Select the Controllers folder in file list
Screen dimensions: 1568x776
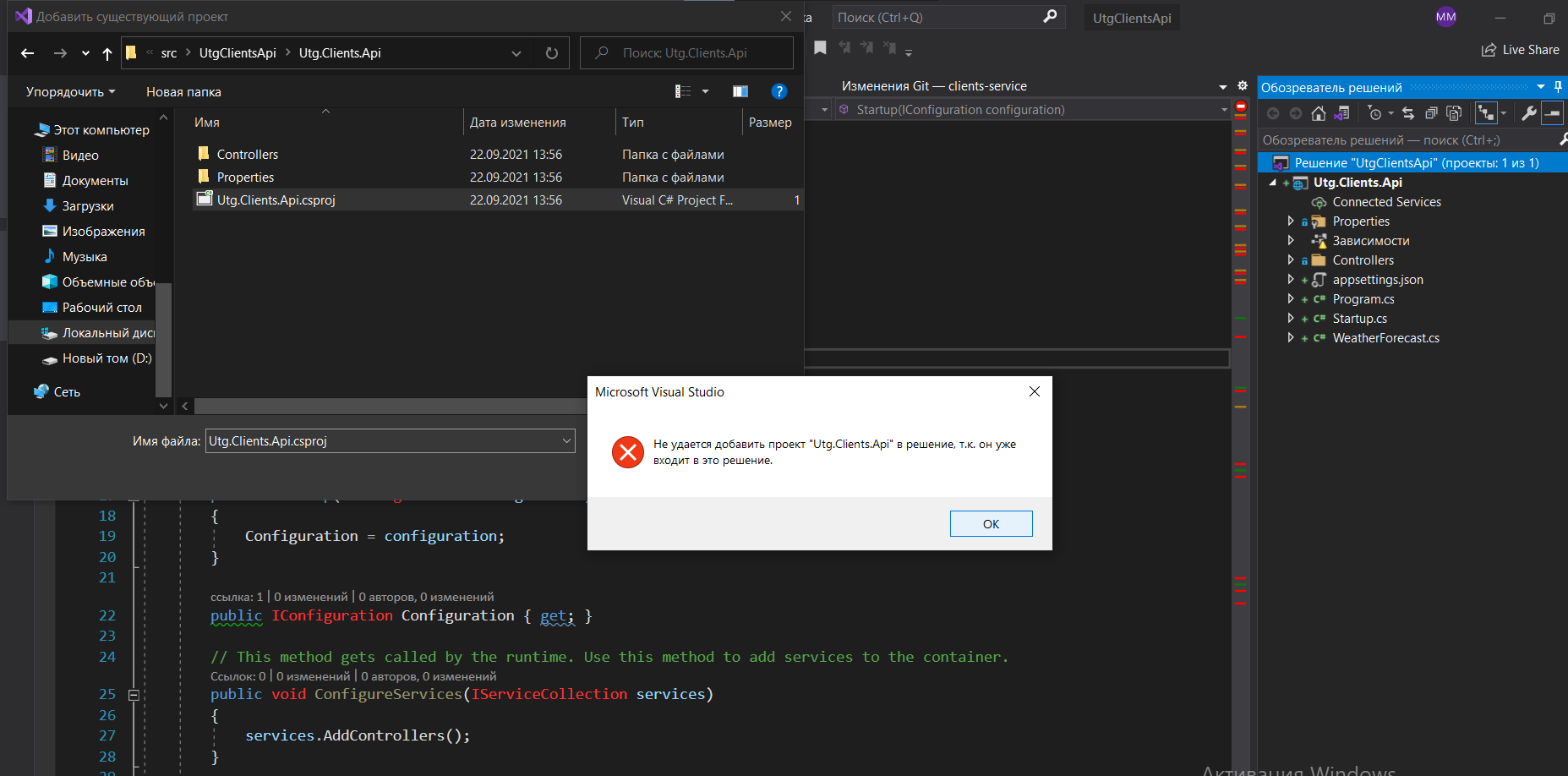[247, 155]
